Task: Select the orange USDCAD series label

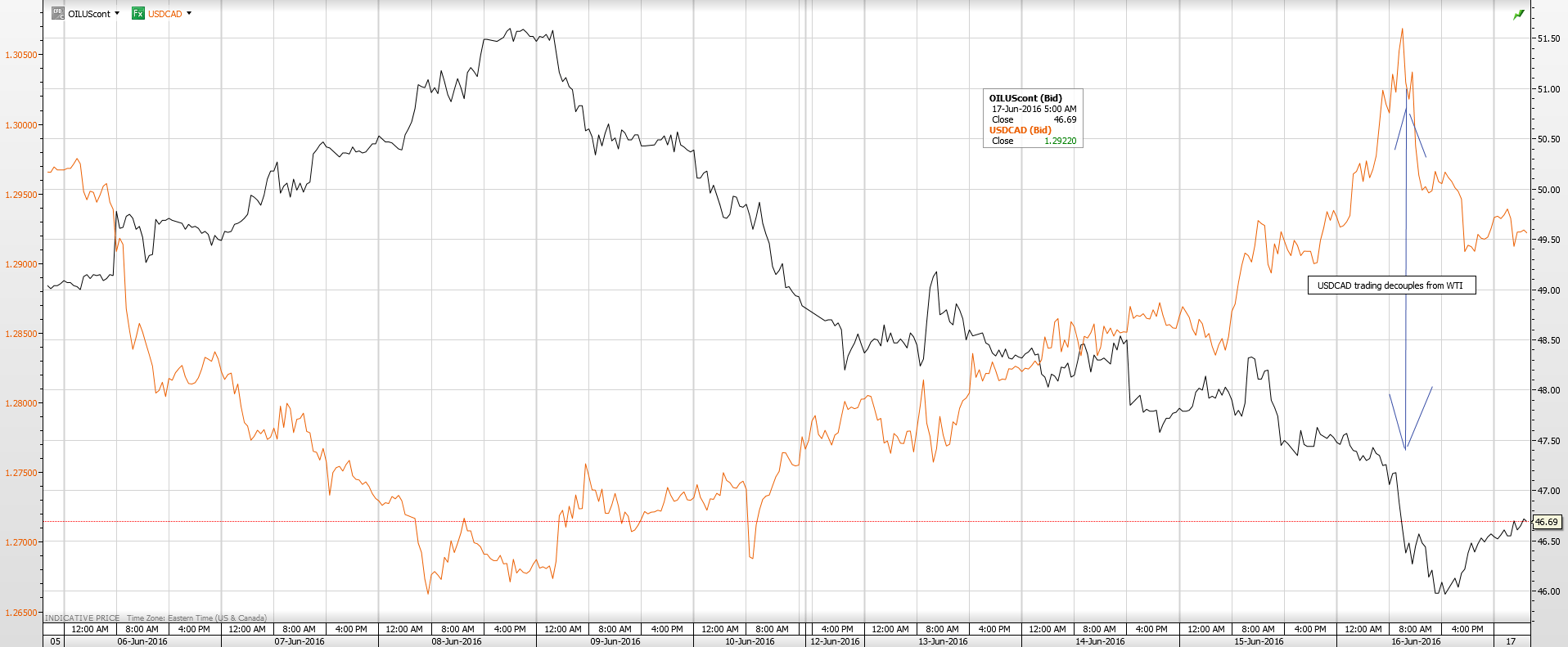Action: coord(164,14)
